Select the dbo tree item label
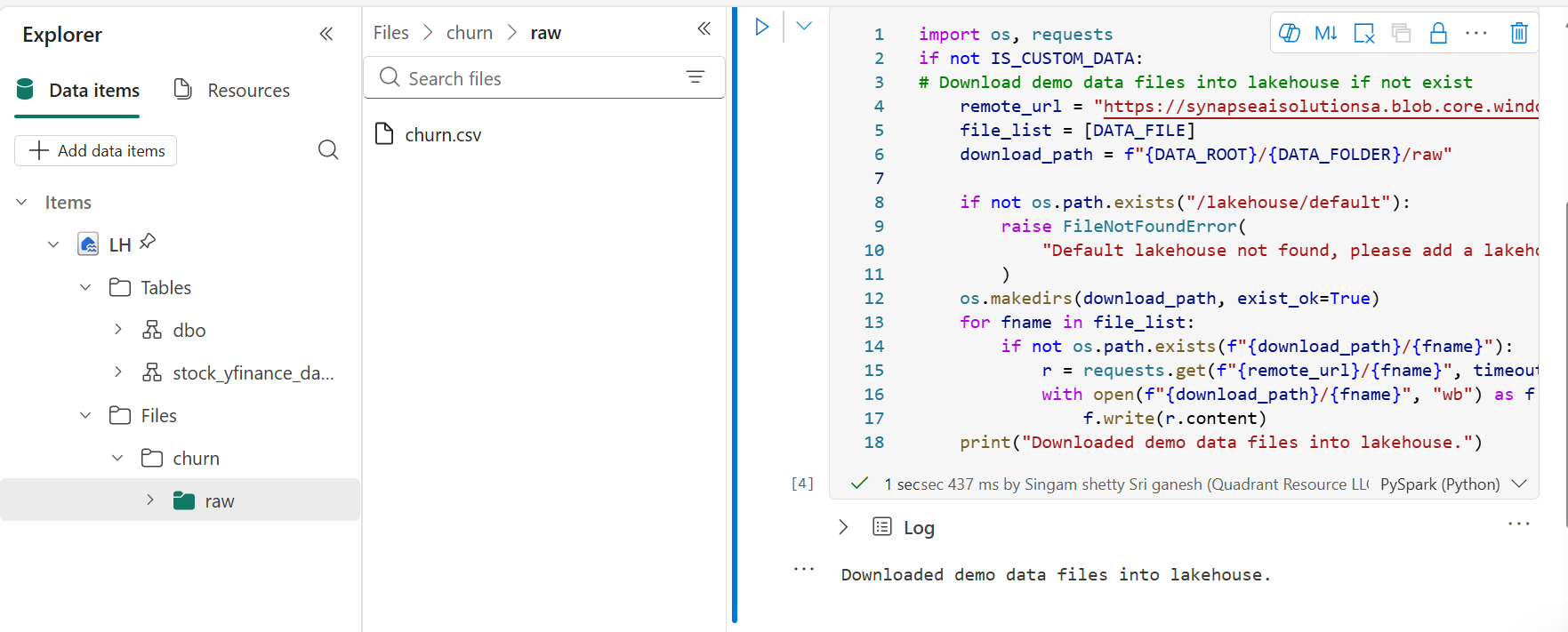Viewport: 1568px width, 632px height. pos(189,330)
